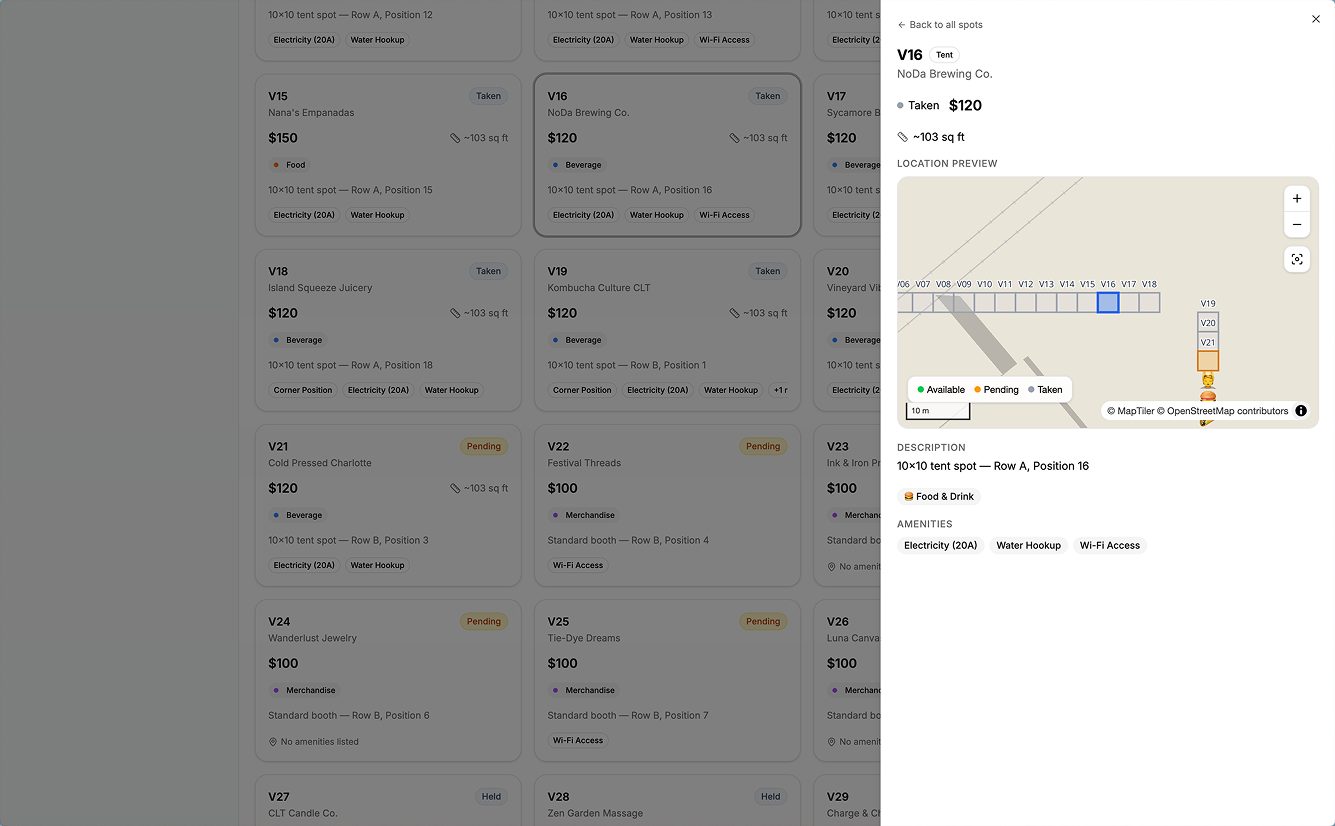1335x826 pixels.
Task: Zoom out on the location preview map
Action: (x=1296, y=225)
